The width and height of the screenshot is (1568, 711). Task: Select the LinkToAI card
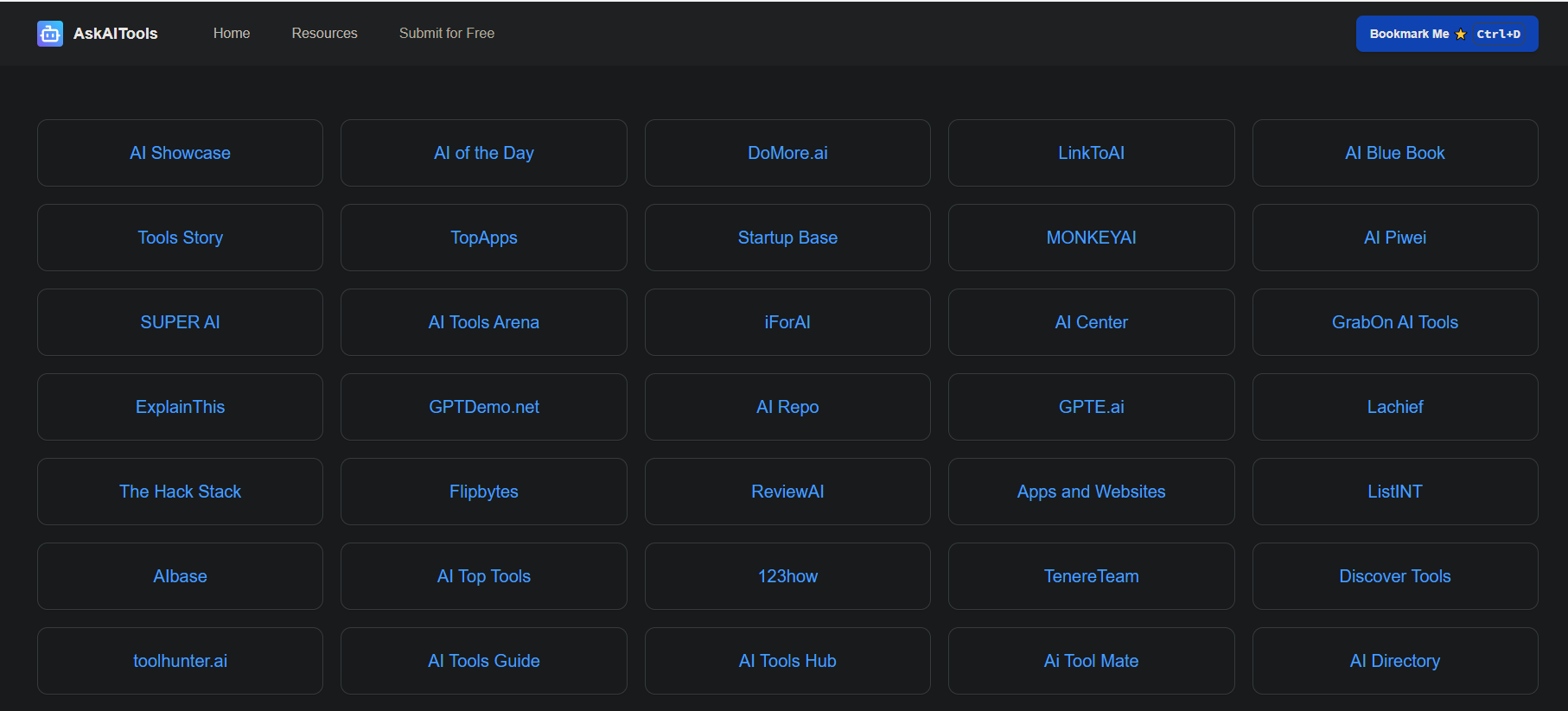click(x=1091, y=153)
